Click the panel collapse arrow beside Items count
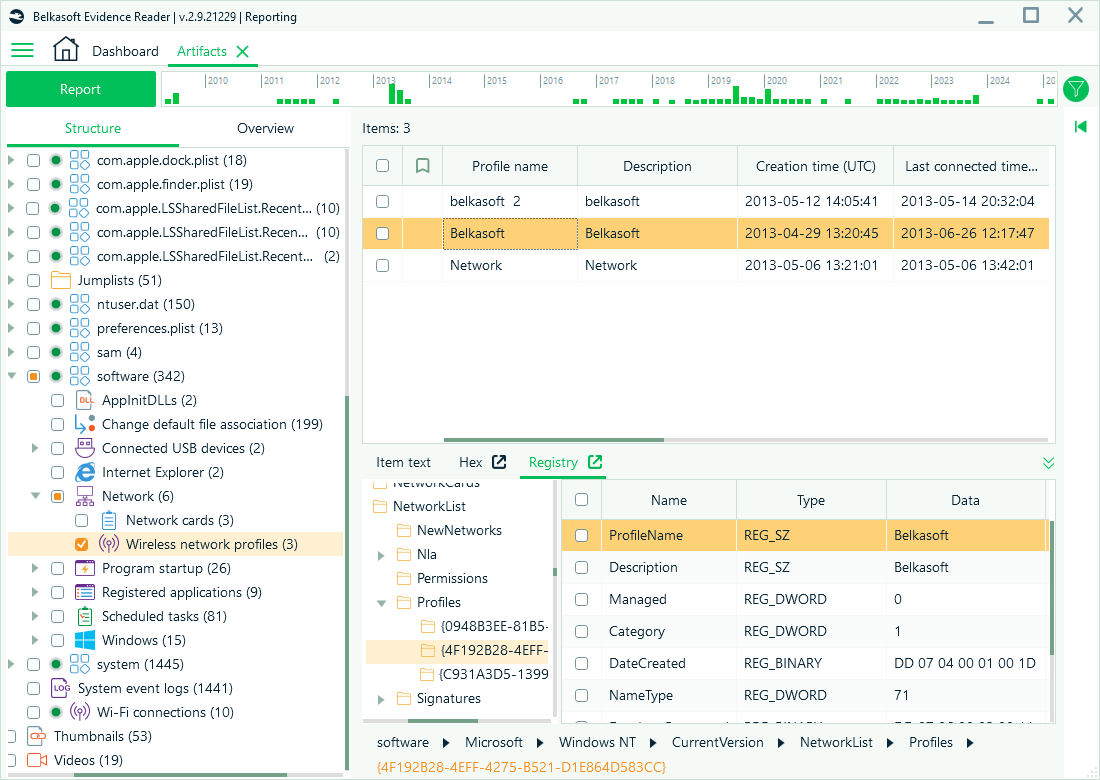The width and height of the screenshot is (1100, 780). click(x=1080, y=127)
